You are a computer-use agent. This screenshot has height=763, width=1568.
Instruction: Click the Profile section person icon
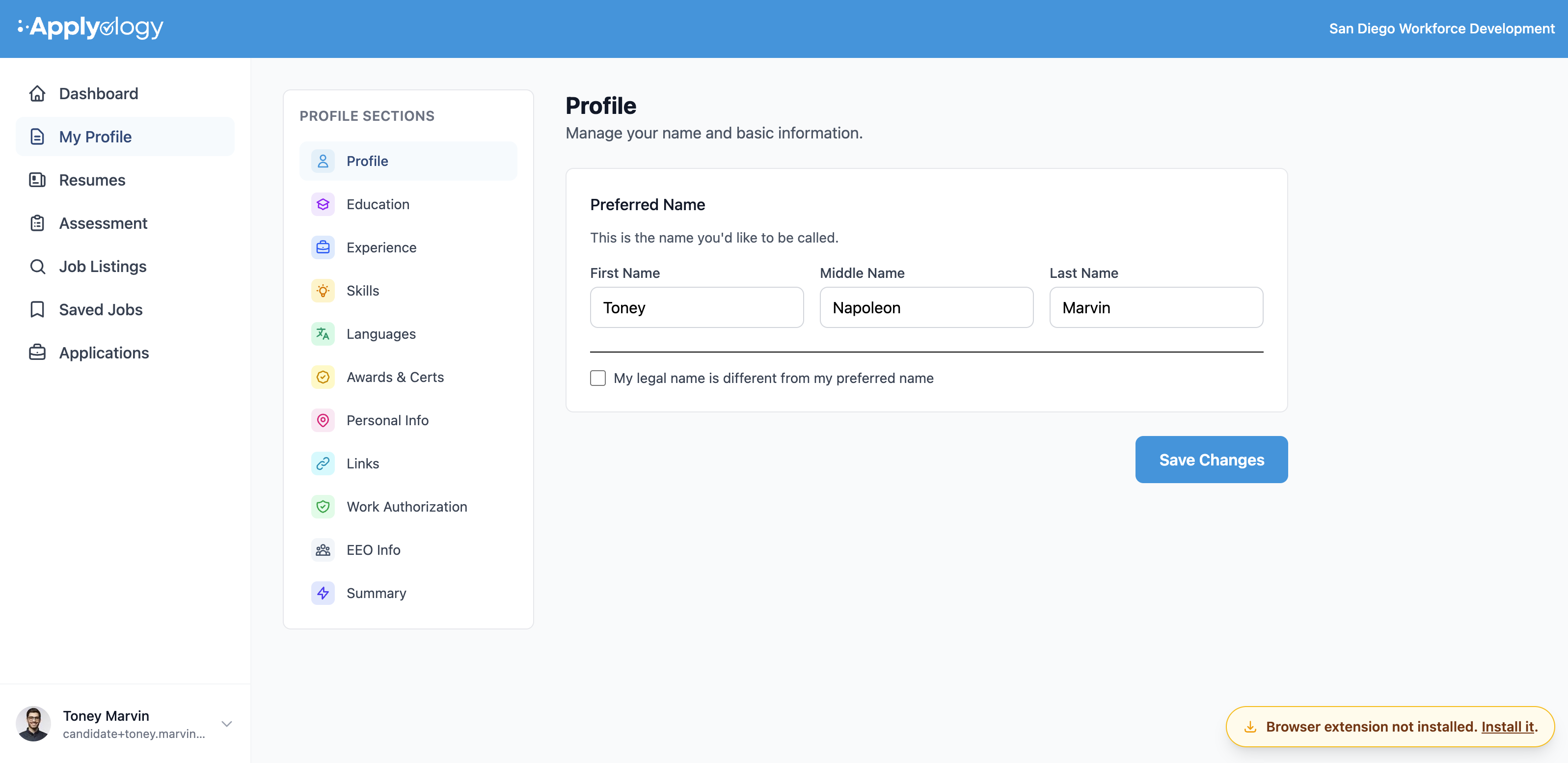(x=323, y=161)
